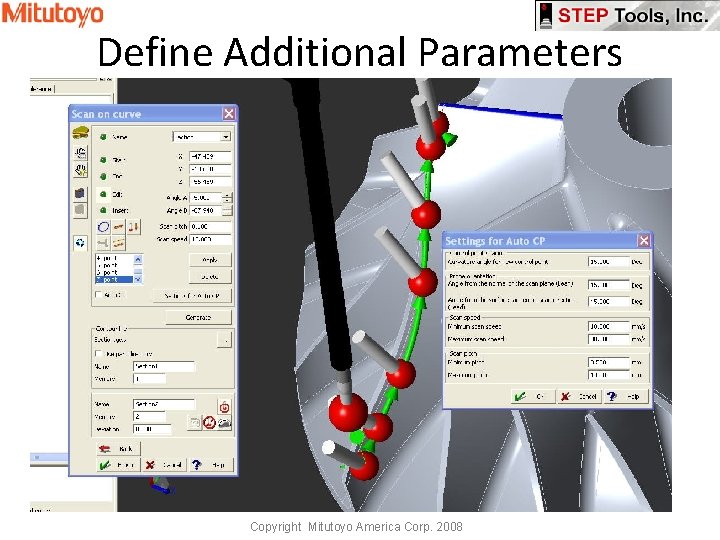Click the green dot next to Start
The height and width of the screenshot is (540, 720).
(x=103, y=160)
